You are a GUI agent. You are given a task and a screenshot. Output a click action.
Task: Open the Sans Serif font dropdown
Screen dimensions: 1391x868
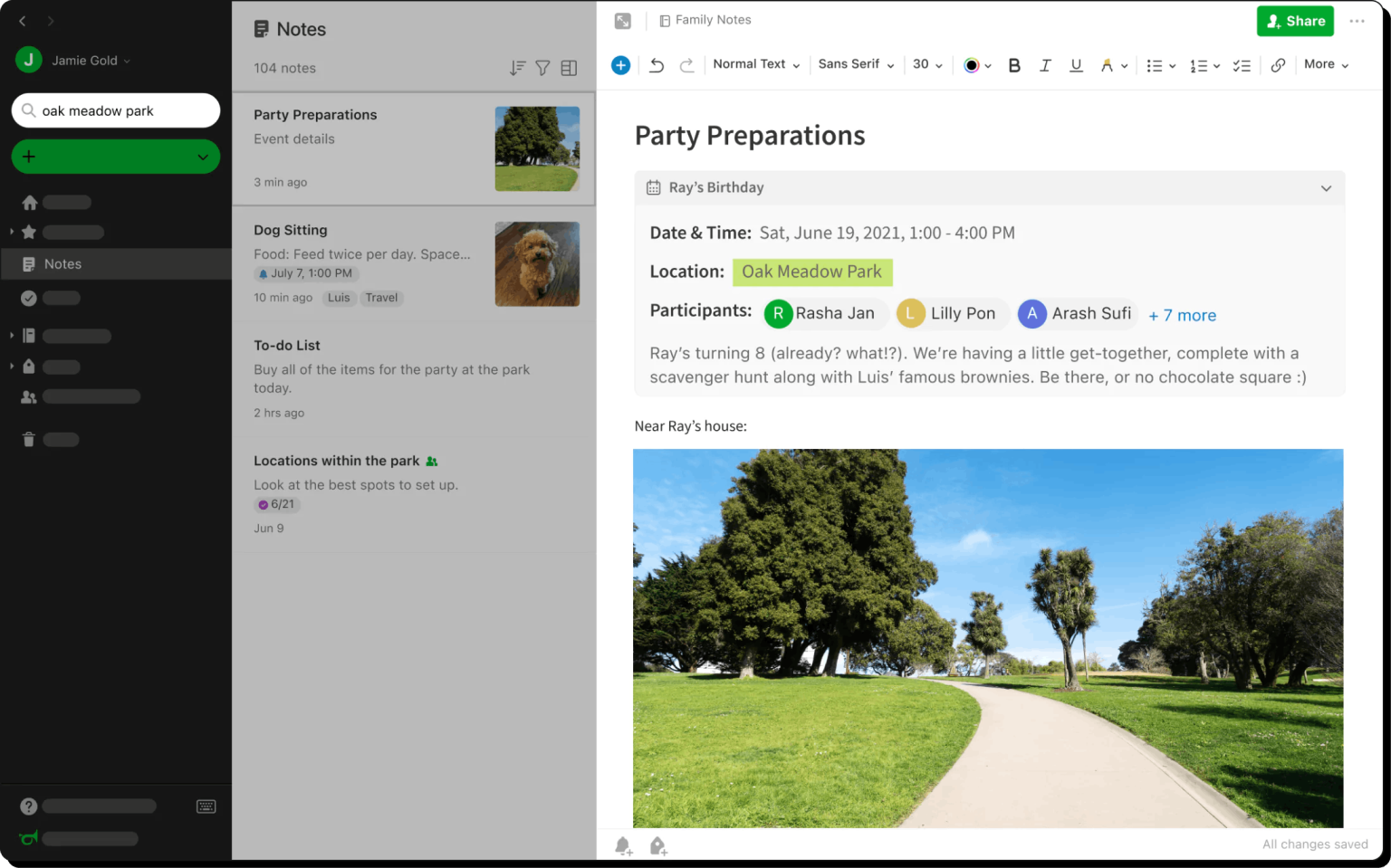click(x=856, y=64)
